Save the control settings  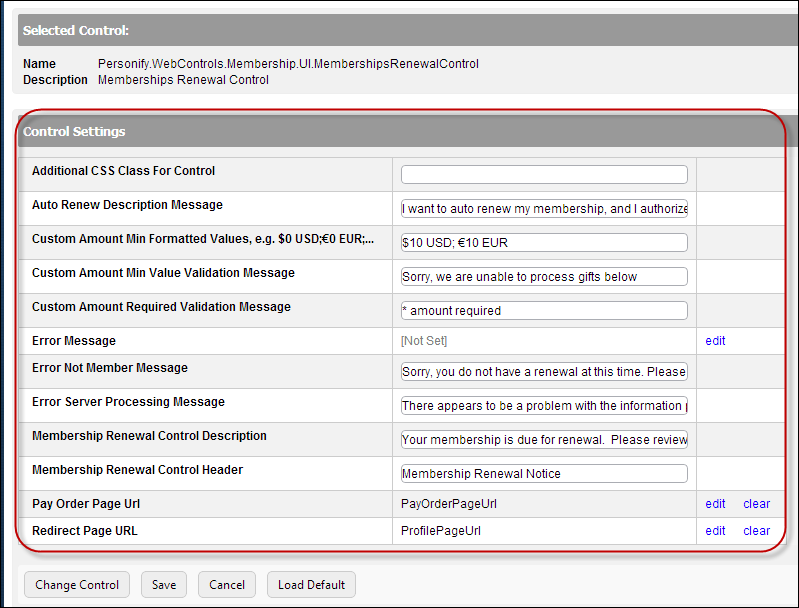164,585
